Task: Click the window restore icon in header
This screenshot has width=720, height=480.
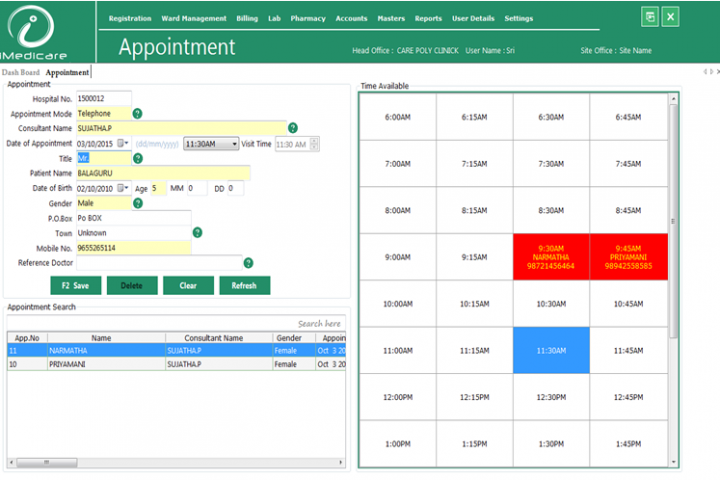Action: pyautogui.click(x=650, y=17)
